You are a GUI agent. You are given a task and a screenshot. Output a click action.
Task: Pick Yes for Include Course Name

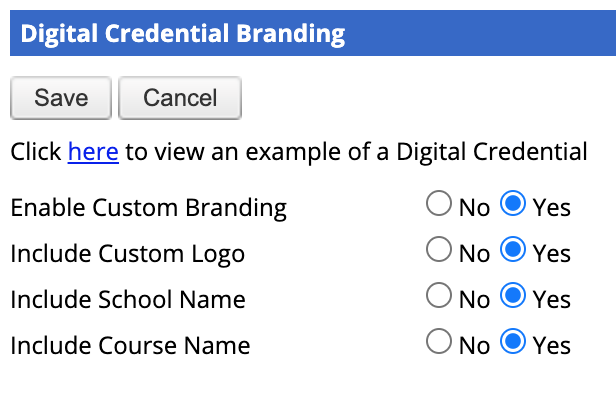[513, 341]
